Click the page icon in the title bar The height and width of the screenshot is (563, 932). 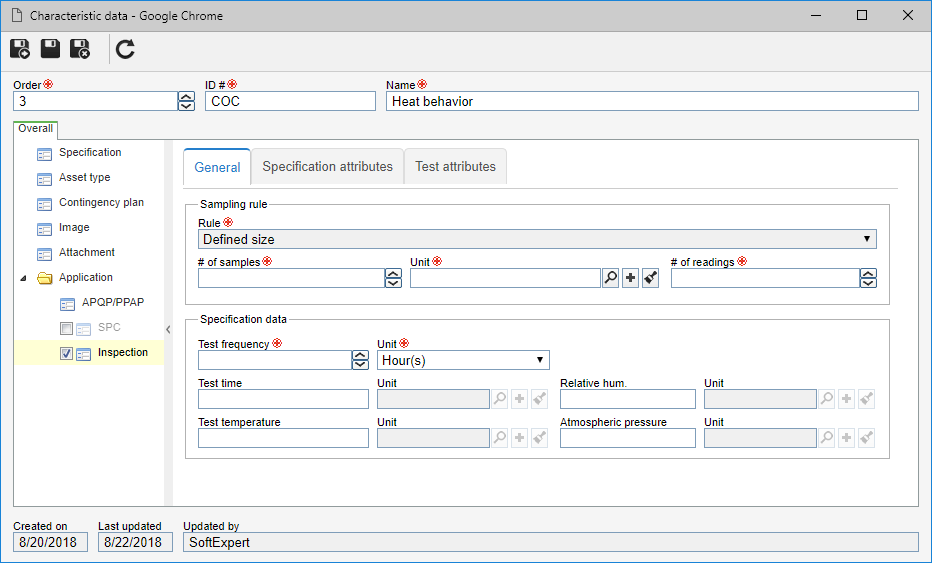pos(17,15)
